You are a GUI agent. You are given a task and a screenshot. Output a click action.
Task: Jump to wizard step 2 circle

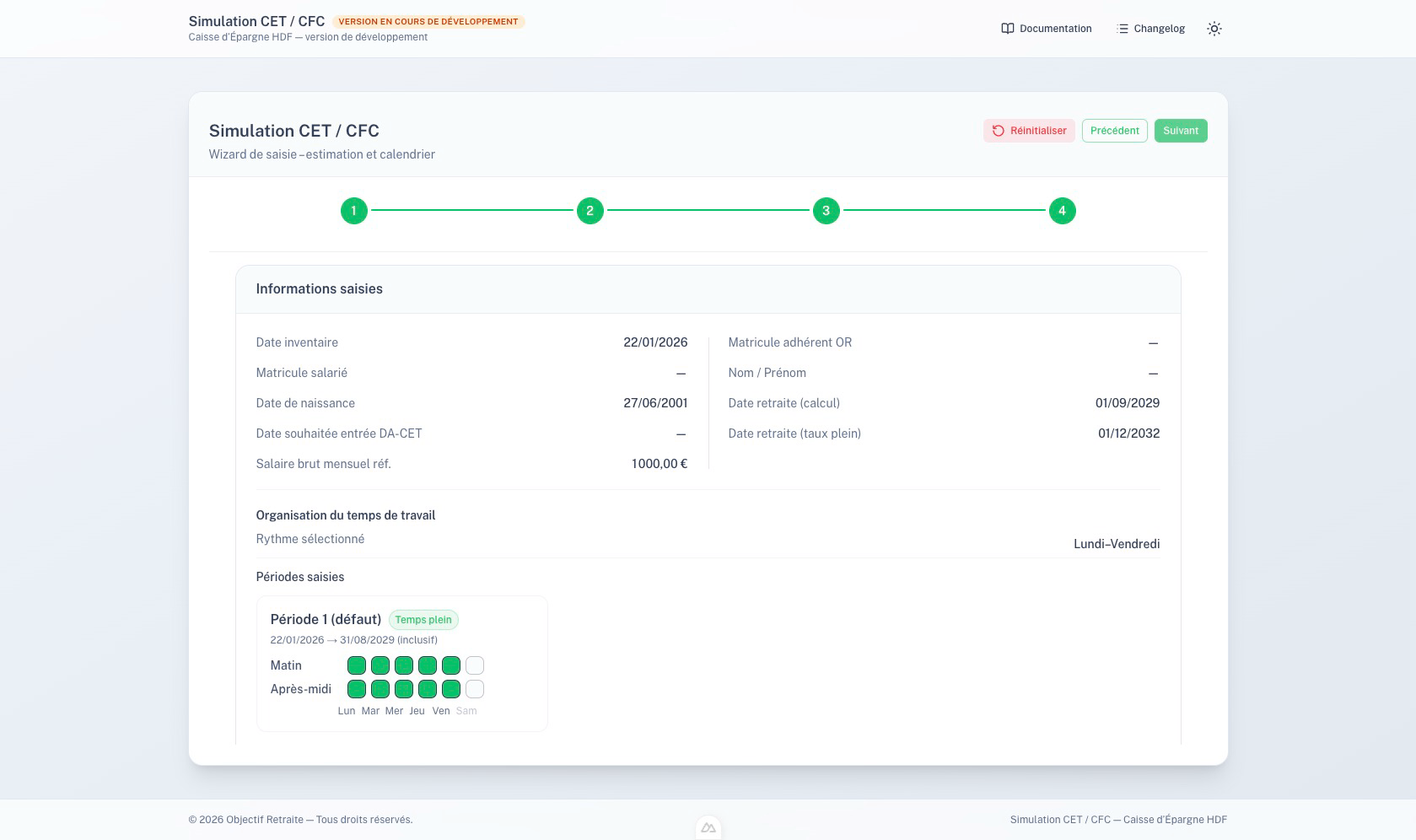tap(590, 211)
